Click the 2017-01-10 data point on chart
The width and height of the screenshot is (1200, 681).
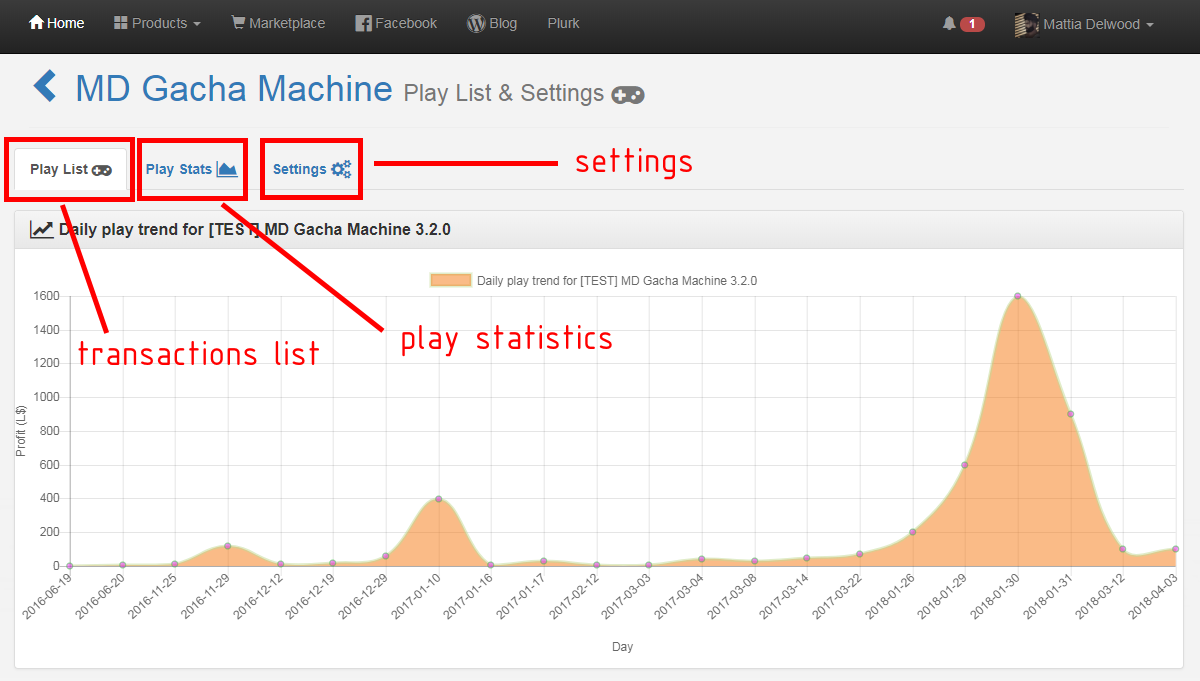(438, 498)
